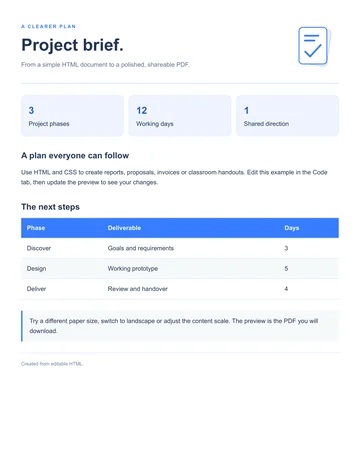The image size is (360, 466).
Task: Click the 3 Project phases card
Action: coord(72,116)
